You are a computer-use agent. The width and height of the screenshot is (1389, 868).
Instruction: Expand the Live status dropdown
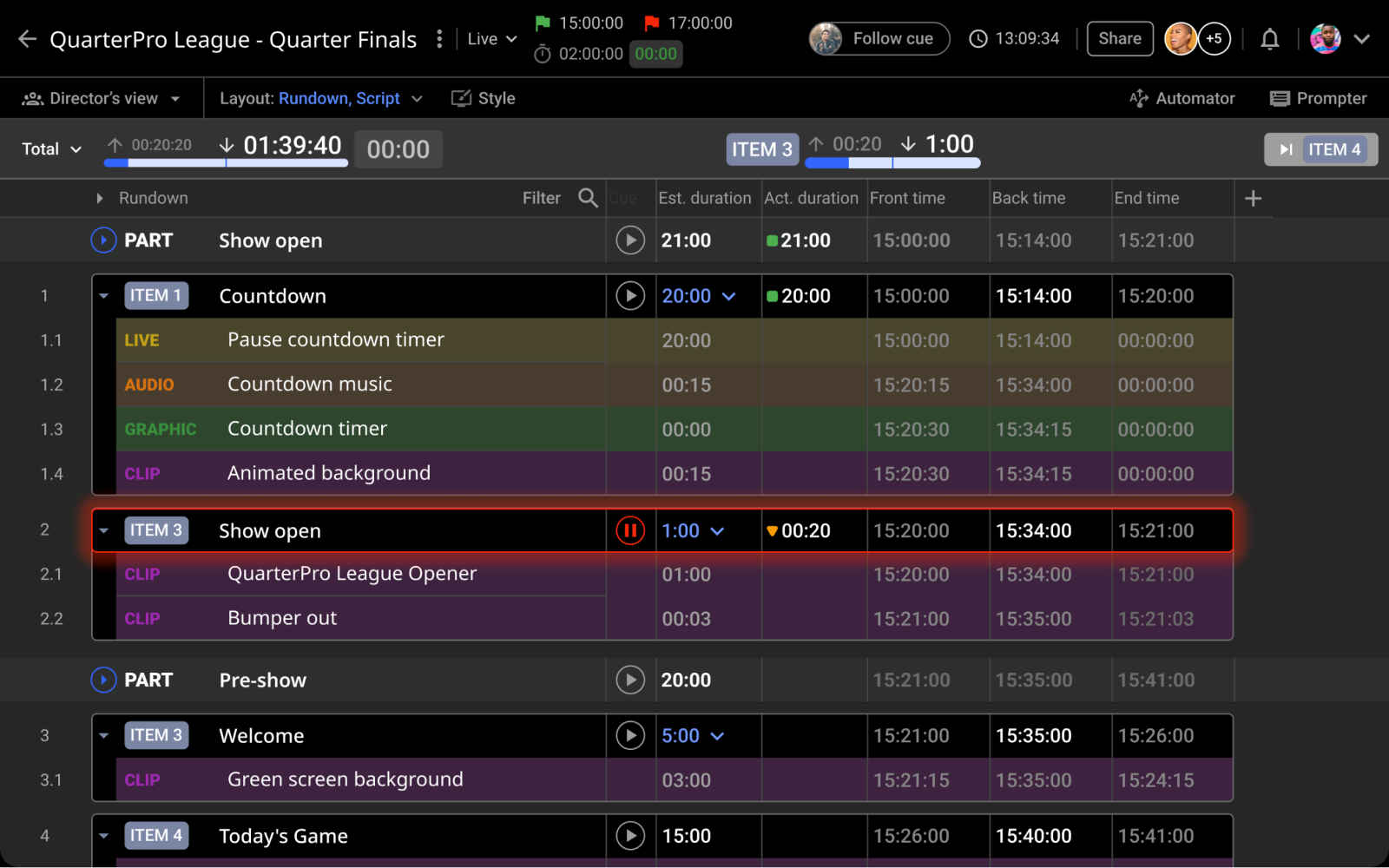pyautogui.click(x=491, y=39)
